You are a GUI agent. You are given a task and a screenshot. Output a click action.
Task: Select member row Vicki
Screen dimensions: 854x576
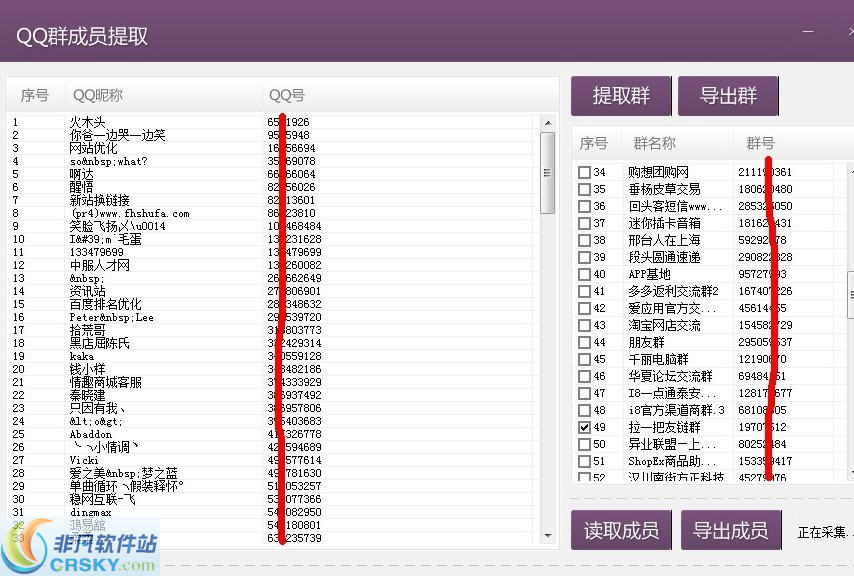point(271,461)
